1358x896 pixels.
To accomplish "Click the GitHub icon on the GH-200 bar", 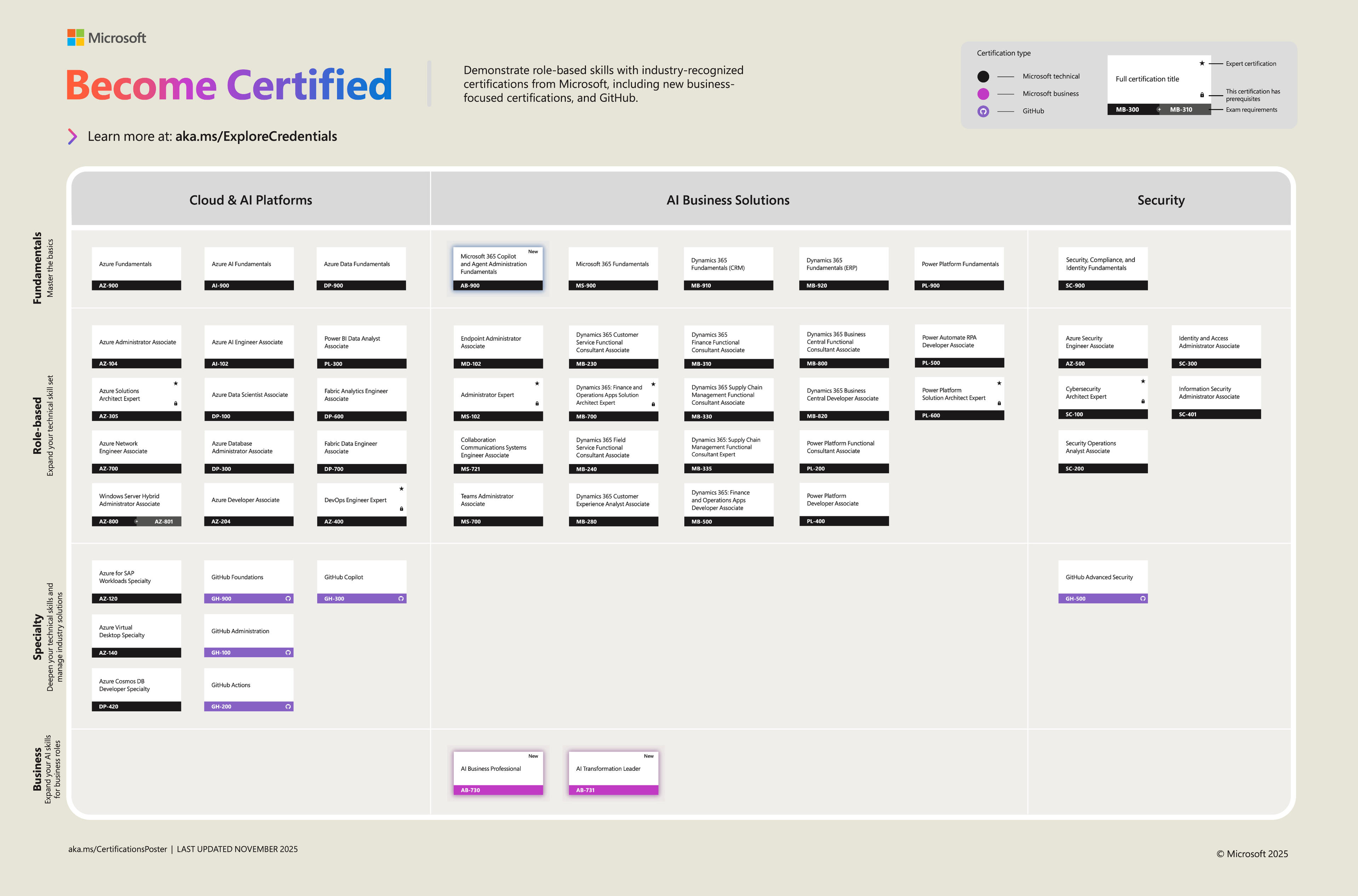I will click(x=288, y=707).
